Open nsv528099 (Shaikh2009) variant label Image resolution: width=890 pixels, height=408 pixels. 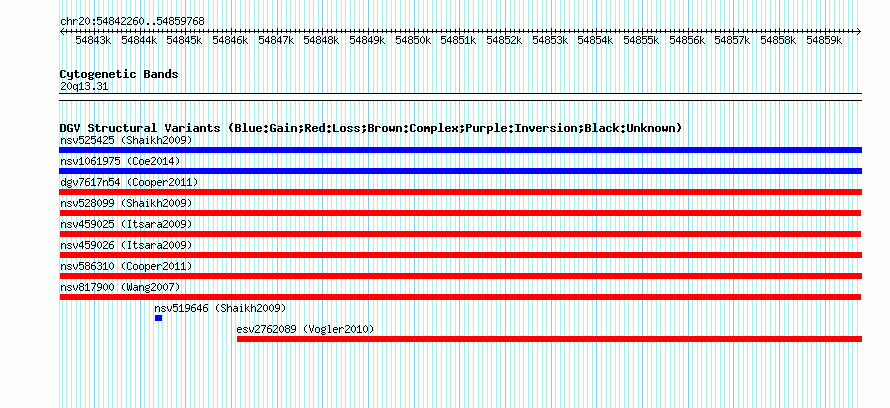(x=126, y=203)
